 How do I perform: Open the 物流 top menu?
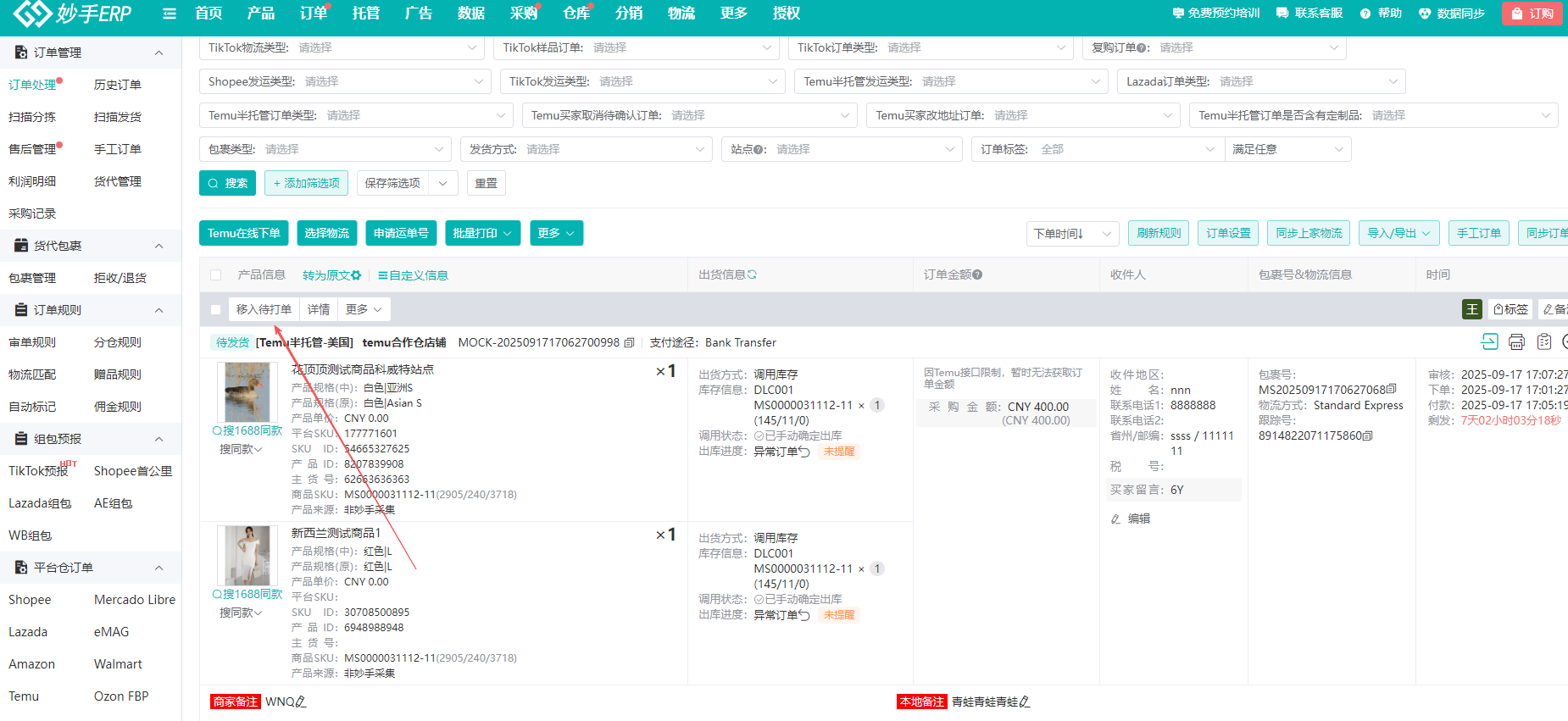click(x=681, y=14)
